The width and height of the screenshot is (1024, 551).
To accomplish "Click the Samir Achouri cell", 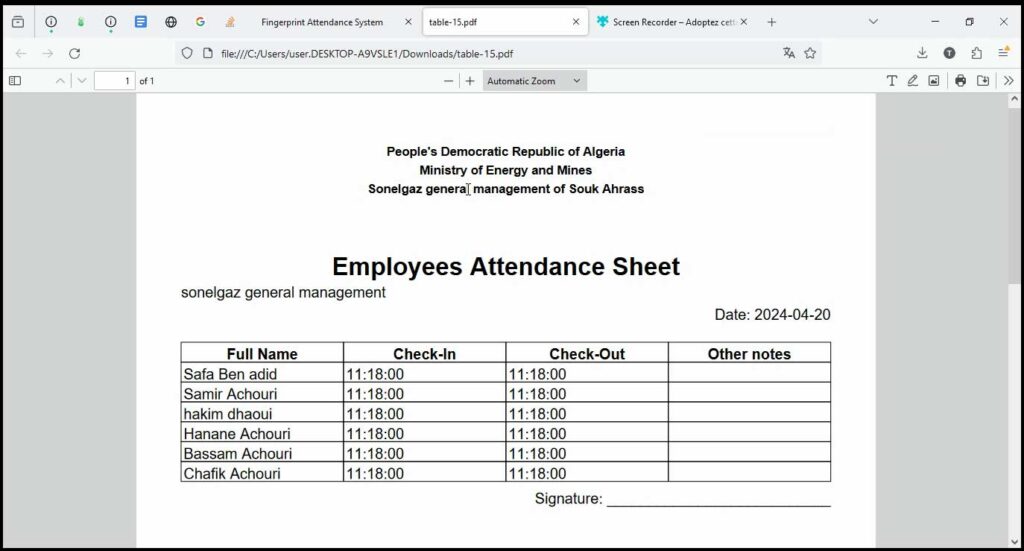I will click(262, 394).
